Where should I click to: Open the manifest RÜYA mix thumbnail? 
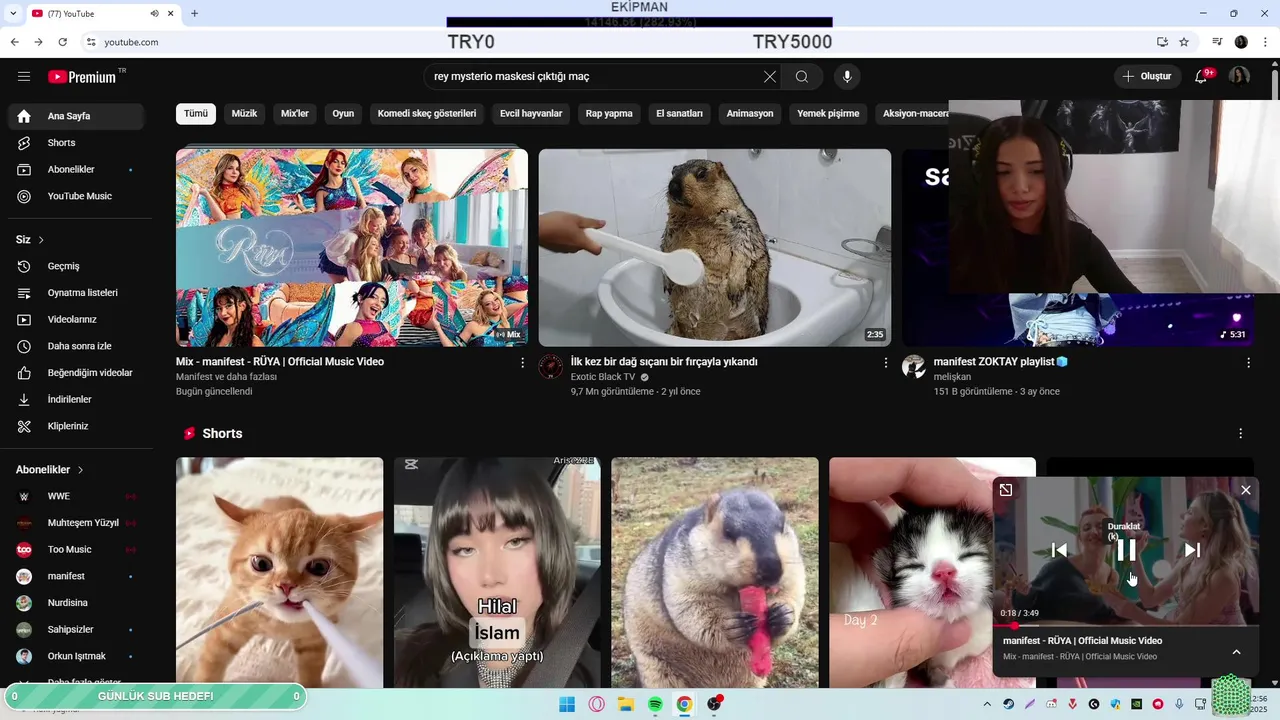pyautogui.click(x=352, y=247)
